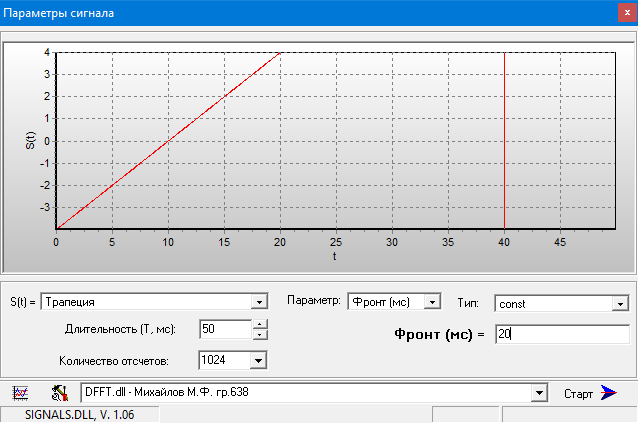Screen dimensions: 638x423
Task: Click the S(t) axis label on chart
Action: click(31, 140)
